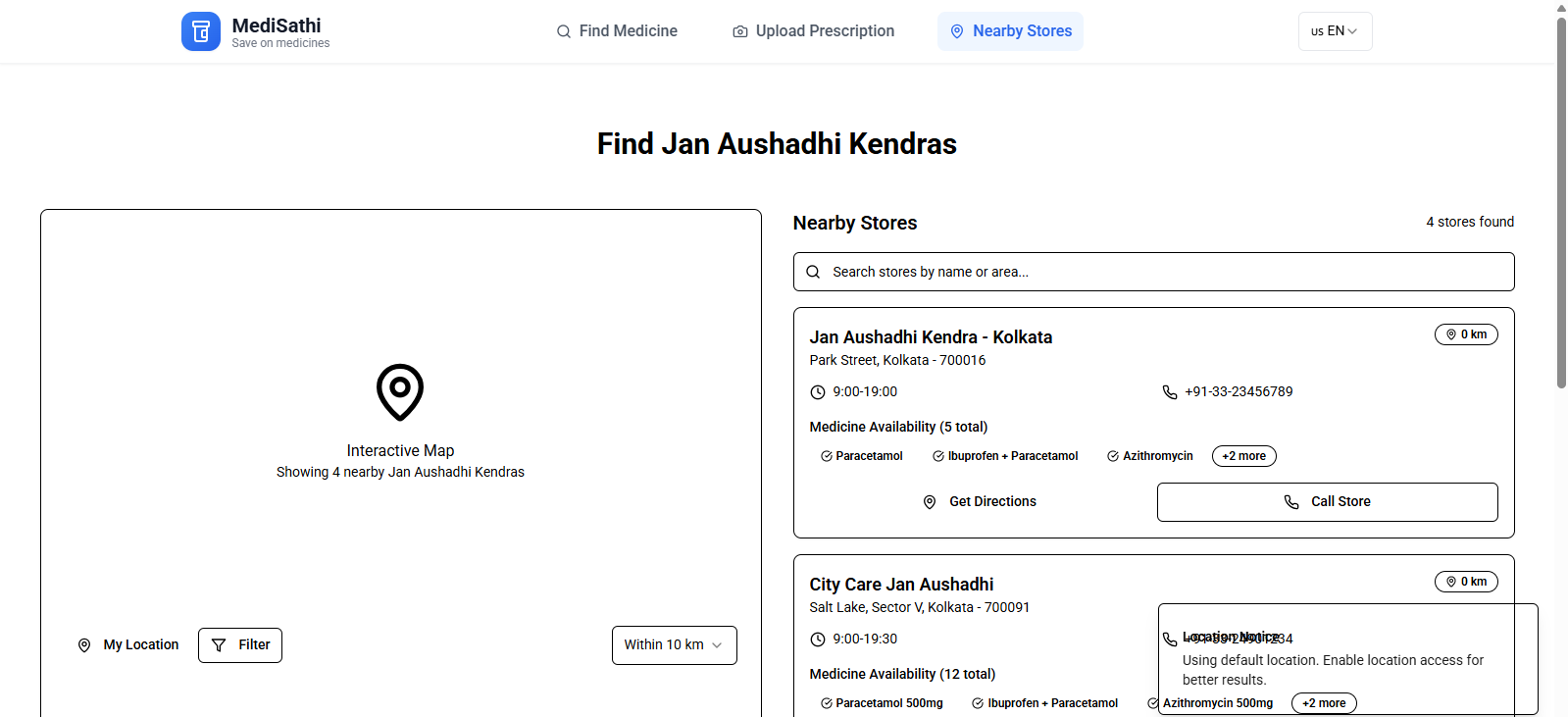Call Store for Jan Aushadhi Kendra - Kolkata
1568x717 pixels.
click(1328, 502)
